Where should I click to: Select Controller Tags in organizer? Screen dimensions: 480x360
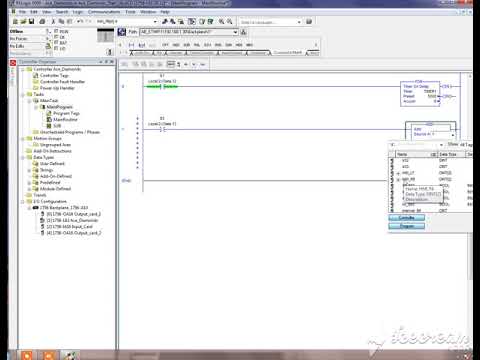click(x=54, y=76)
